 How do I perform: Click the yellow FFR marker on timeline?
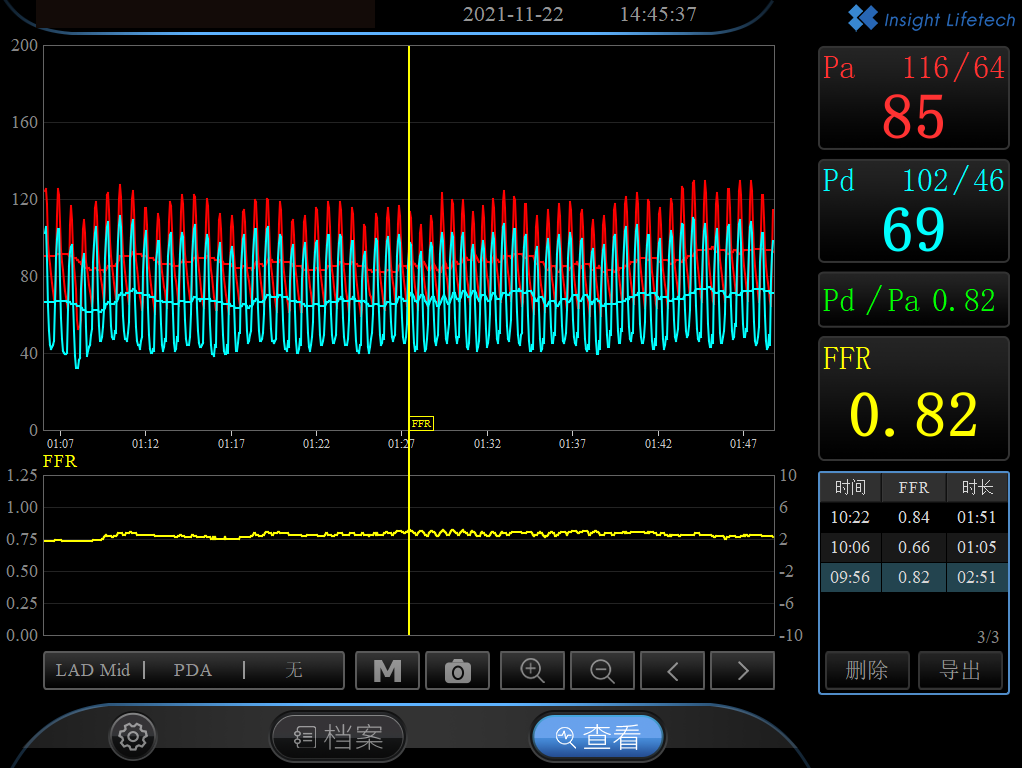421,424
